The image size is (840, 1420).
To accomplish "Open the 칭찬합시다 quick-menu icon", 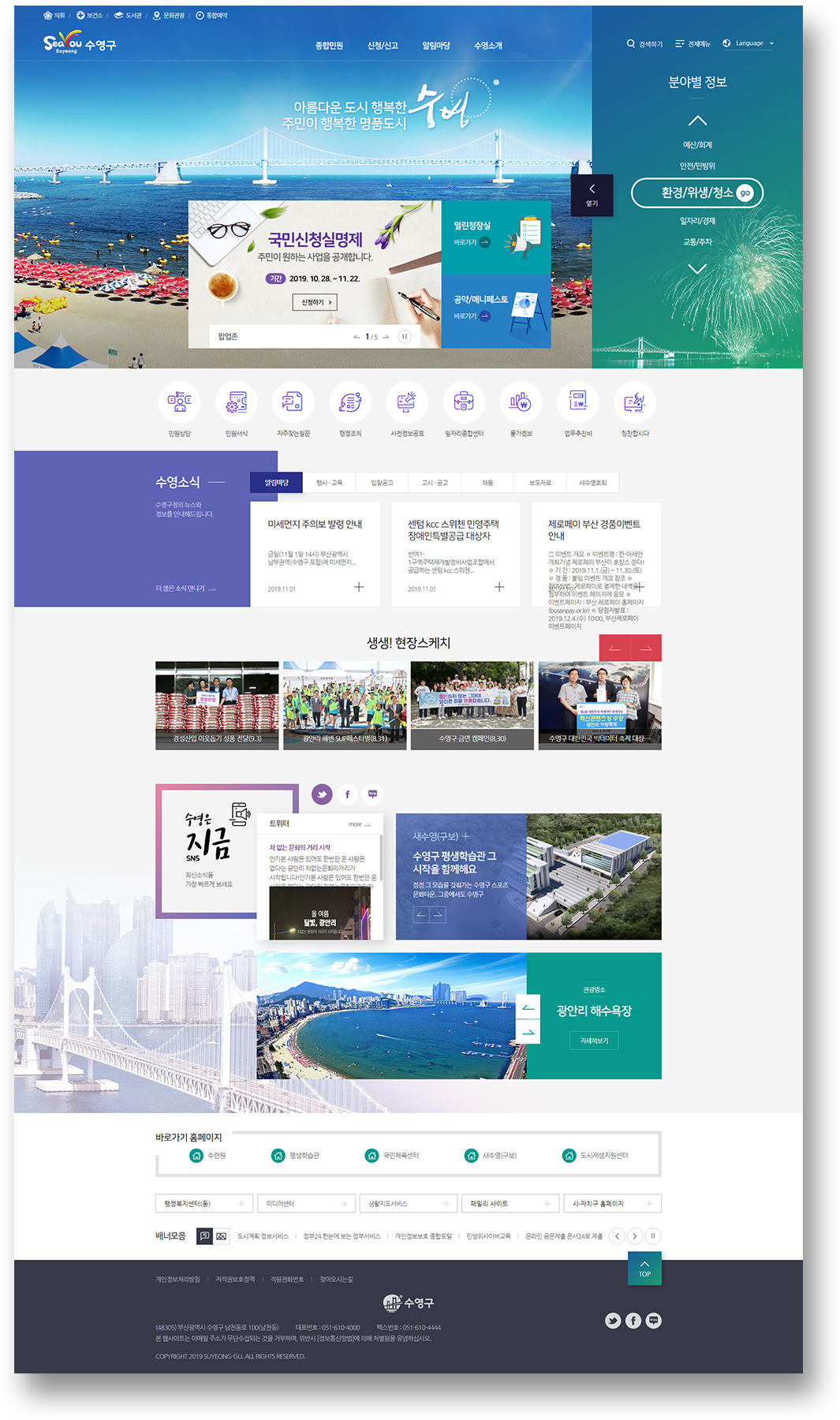I will 635,402.
